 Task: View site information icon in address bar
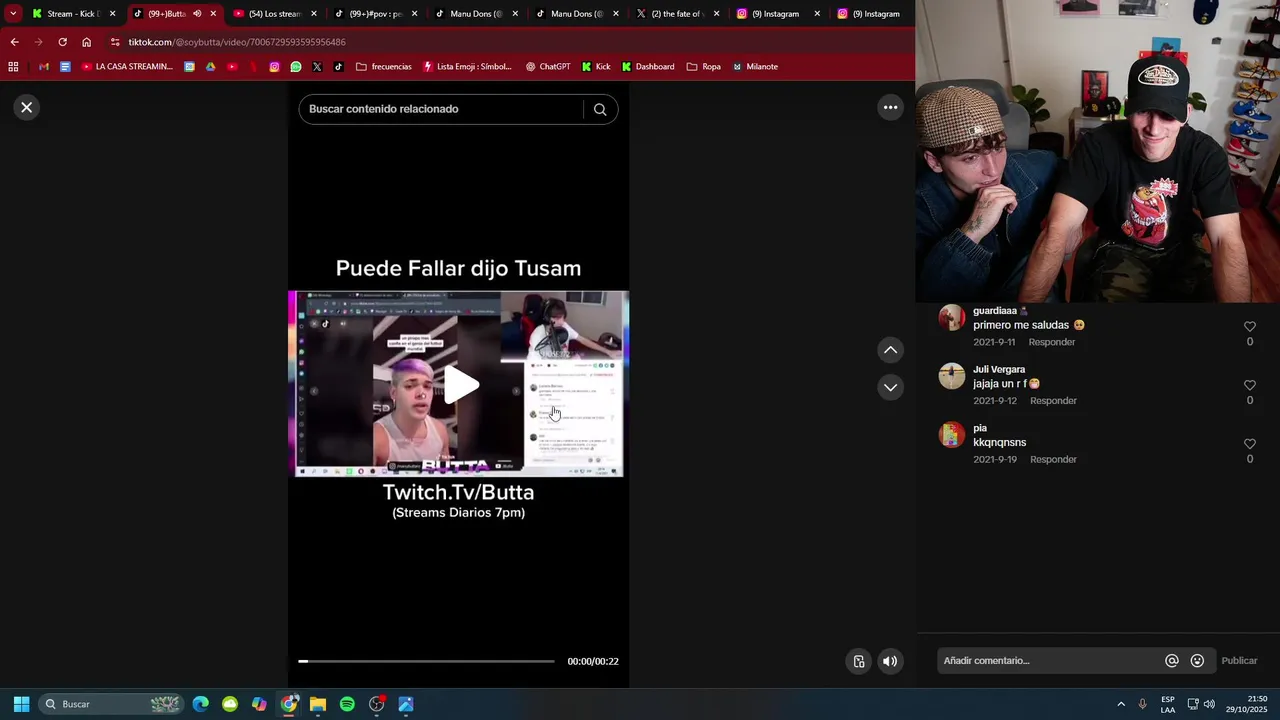(115, 42)
